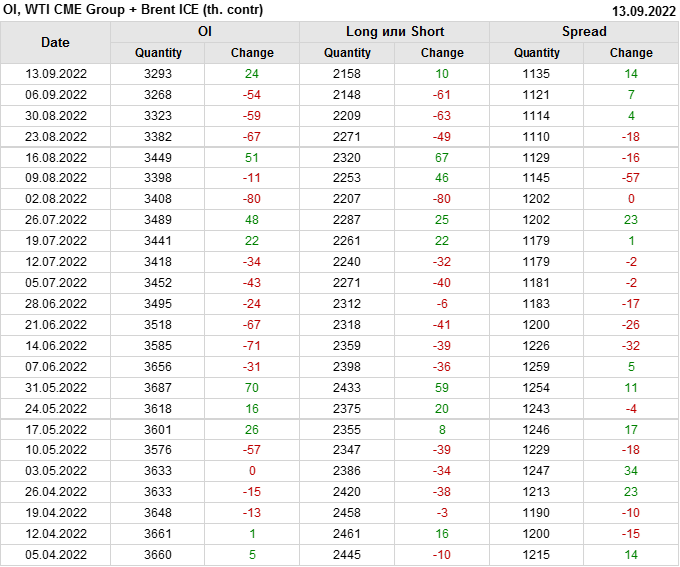This screenshot has width=680, height=567.
Task: Click the OI group header
Action: click(x=204, y=32)
